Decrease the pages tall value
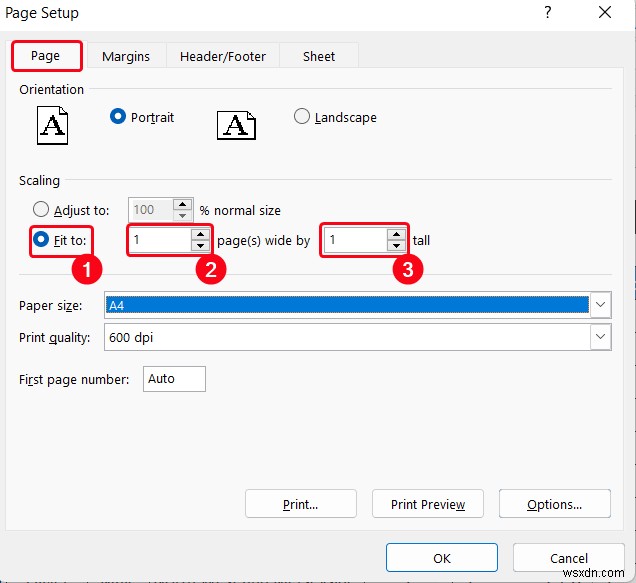 pos(396,245)
